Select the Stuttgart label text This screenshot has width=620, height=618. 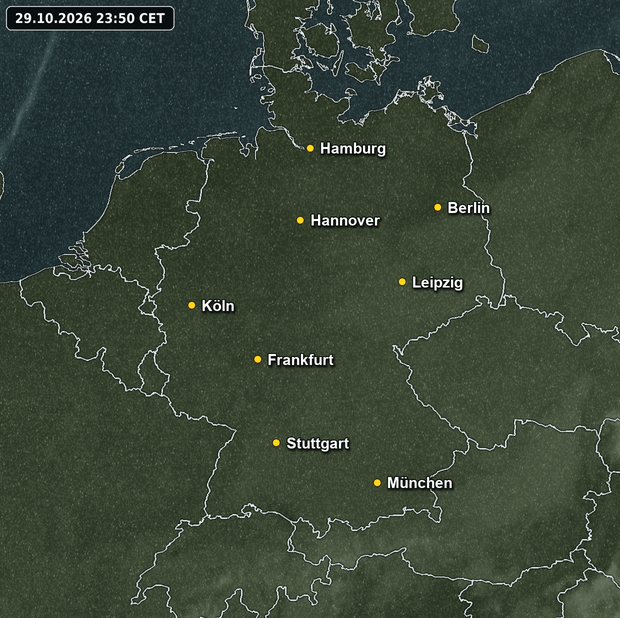pos(318,444)
